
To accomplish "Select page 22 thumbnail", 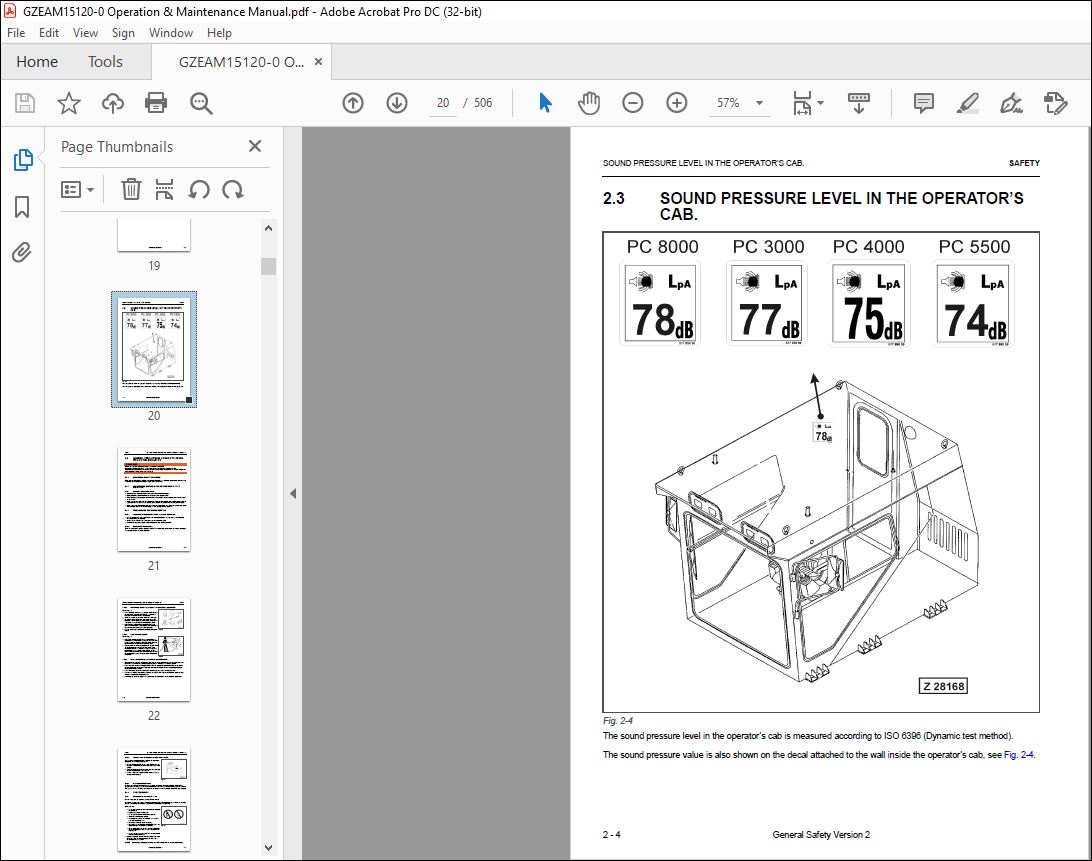I will (x=154, y=650).
